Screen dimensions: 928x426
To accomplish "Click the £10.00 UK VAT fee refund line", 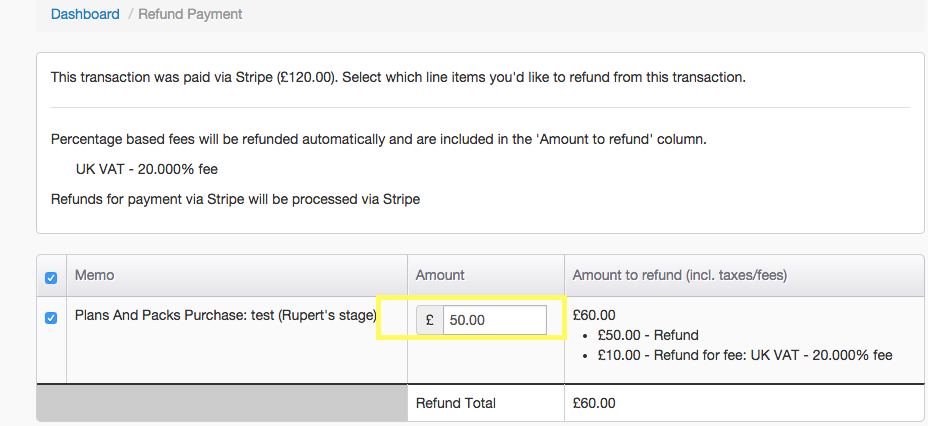I will click(x=744, y=355).
